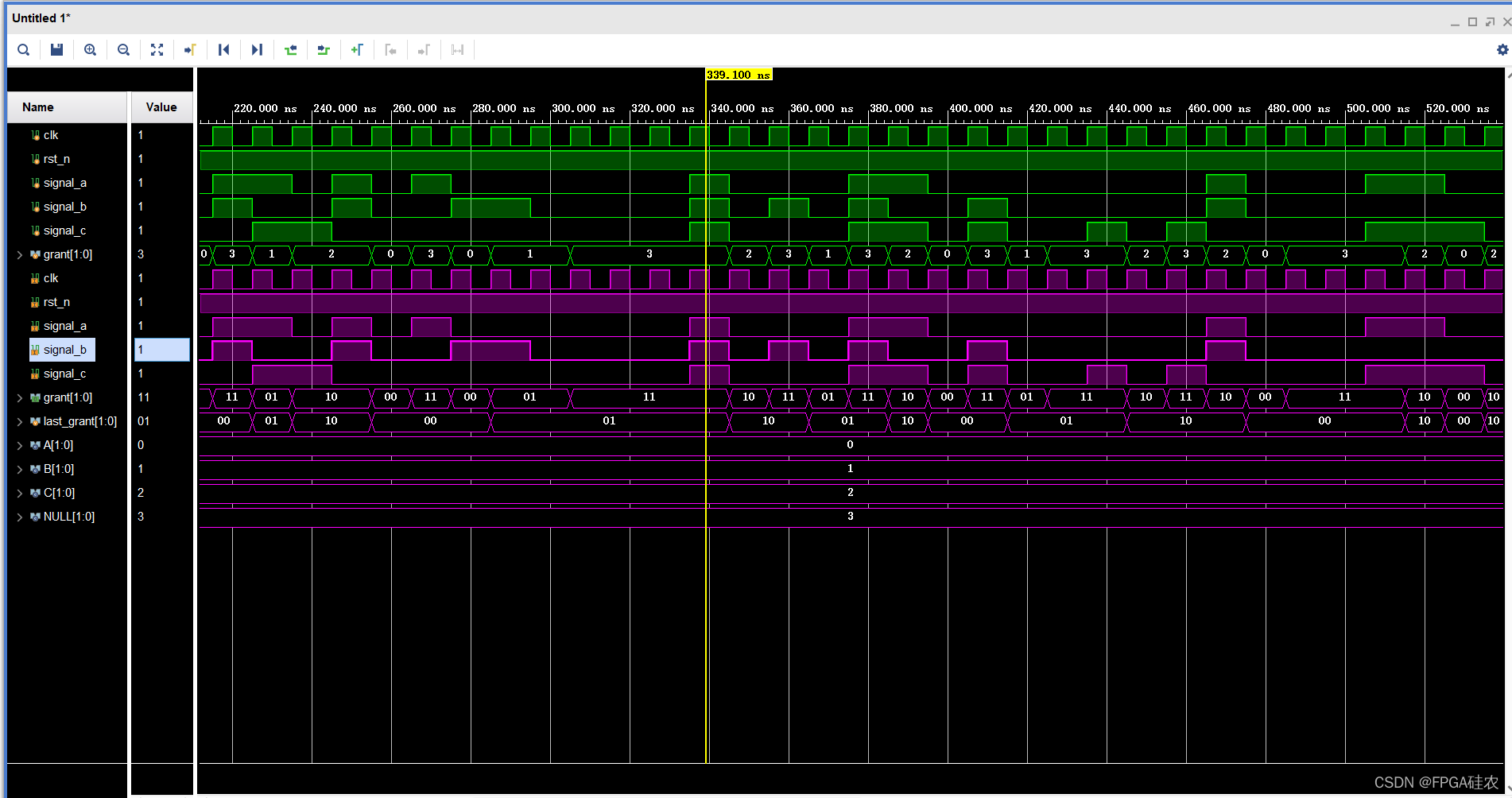Expand the first grant[1:0] bus (value 3)

coord(20,254)
